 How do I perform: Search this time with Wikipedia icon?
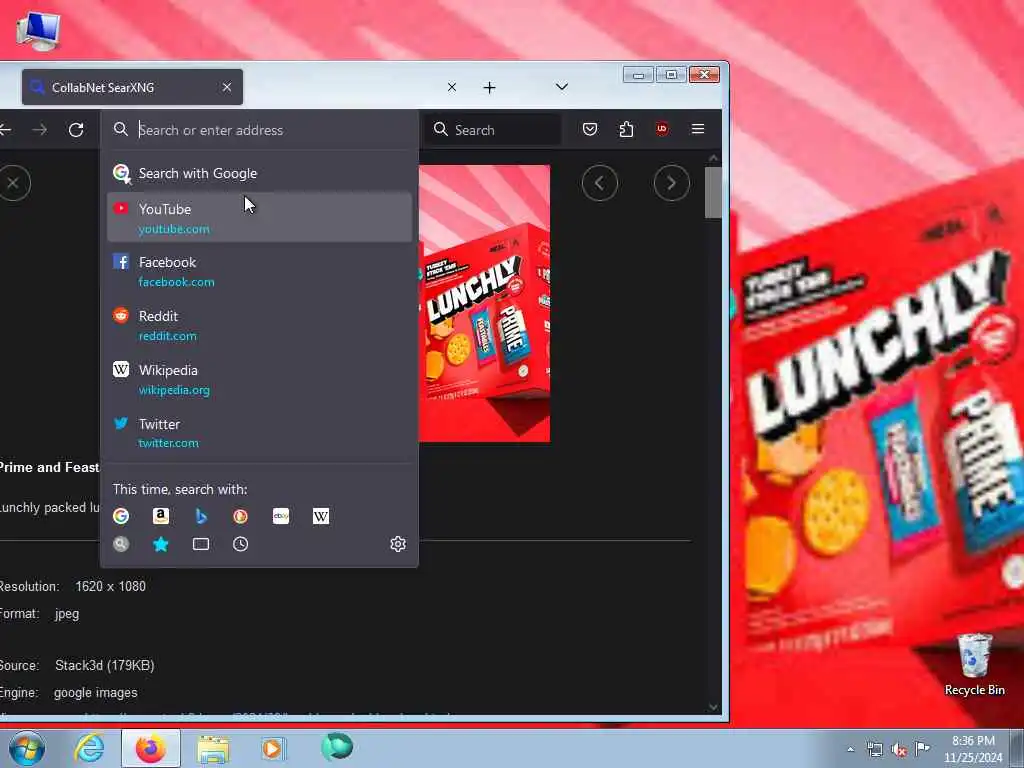321,516
